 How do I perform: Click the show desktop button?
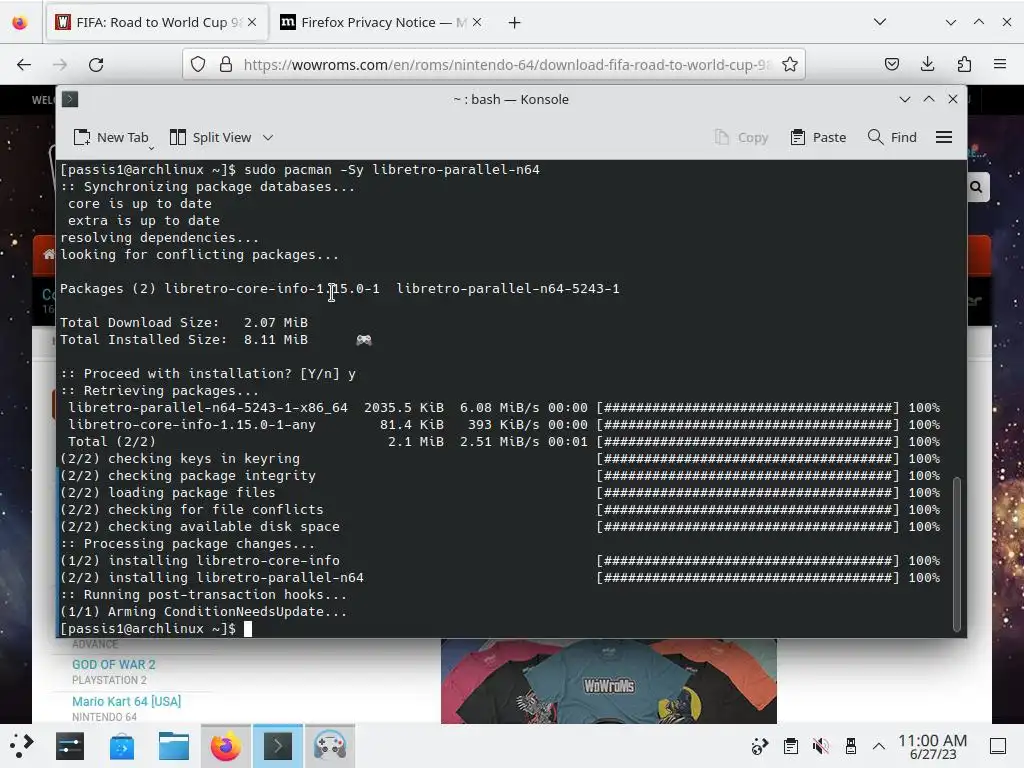pyautogui.click(x=998, y=746)
